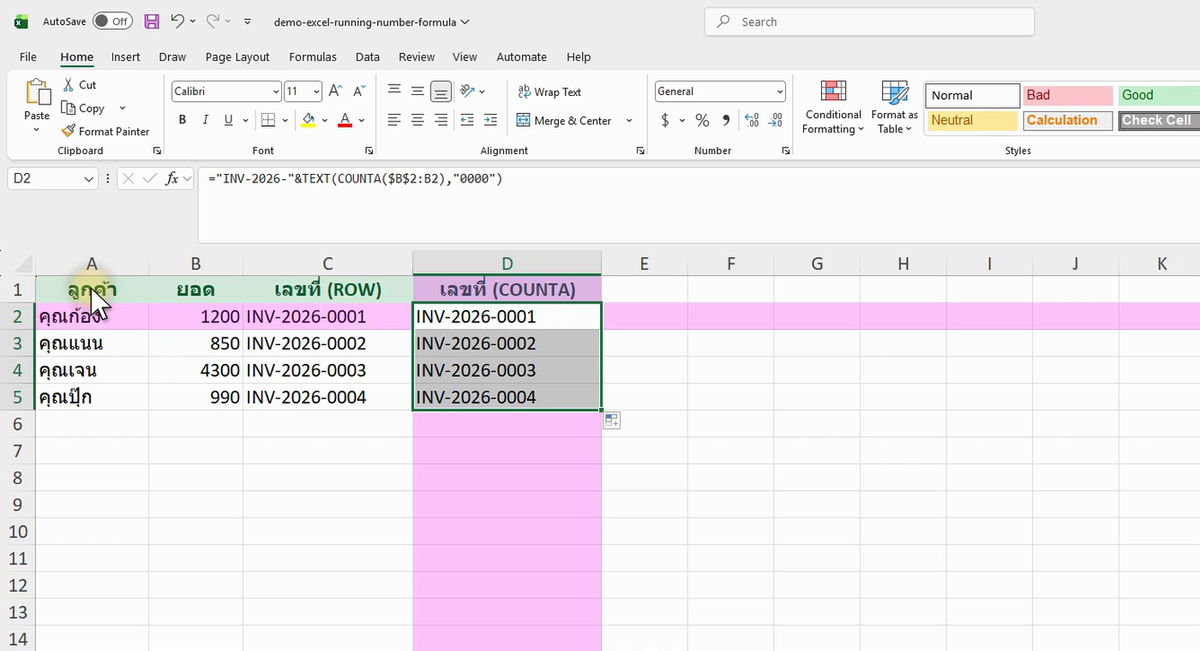The width and height of the screenshot is (1200, 651).
Task: Select cell C3 INV-2026-0002
Action: [x=327, y=343]
